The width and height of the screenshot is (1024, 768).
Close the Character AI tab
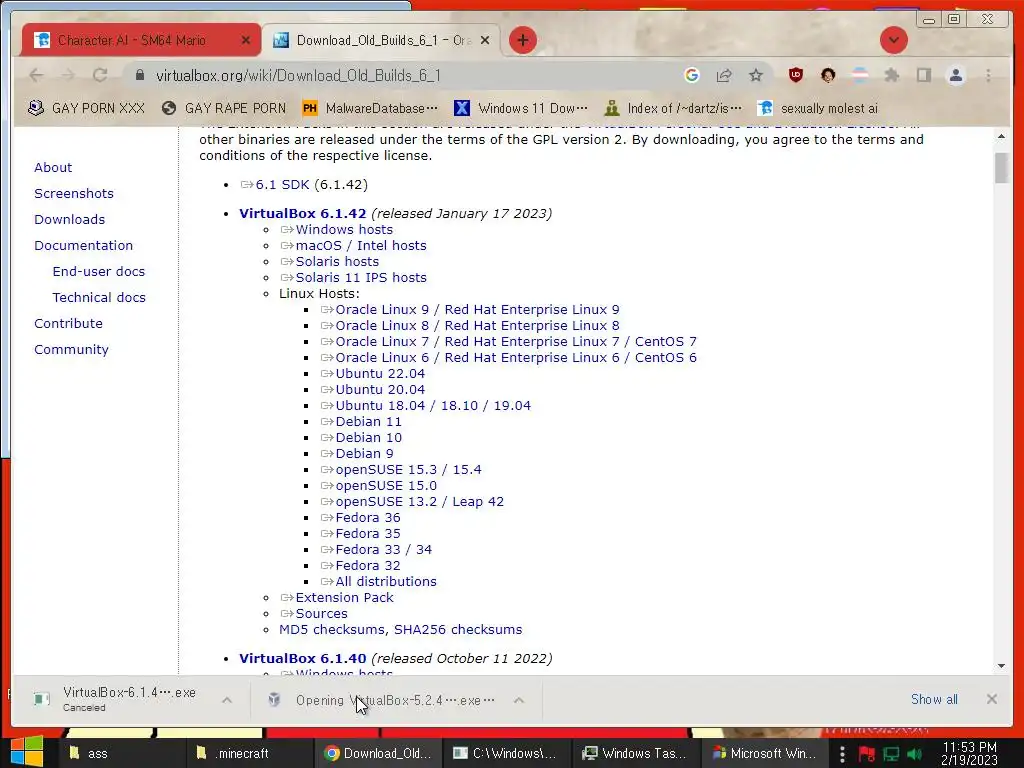pyautogui.click(x=246, y=40)
